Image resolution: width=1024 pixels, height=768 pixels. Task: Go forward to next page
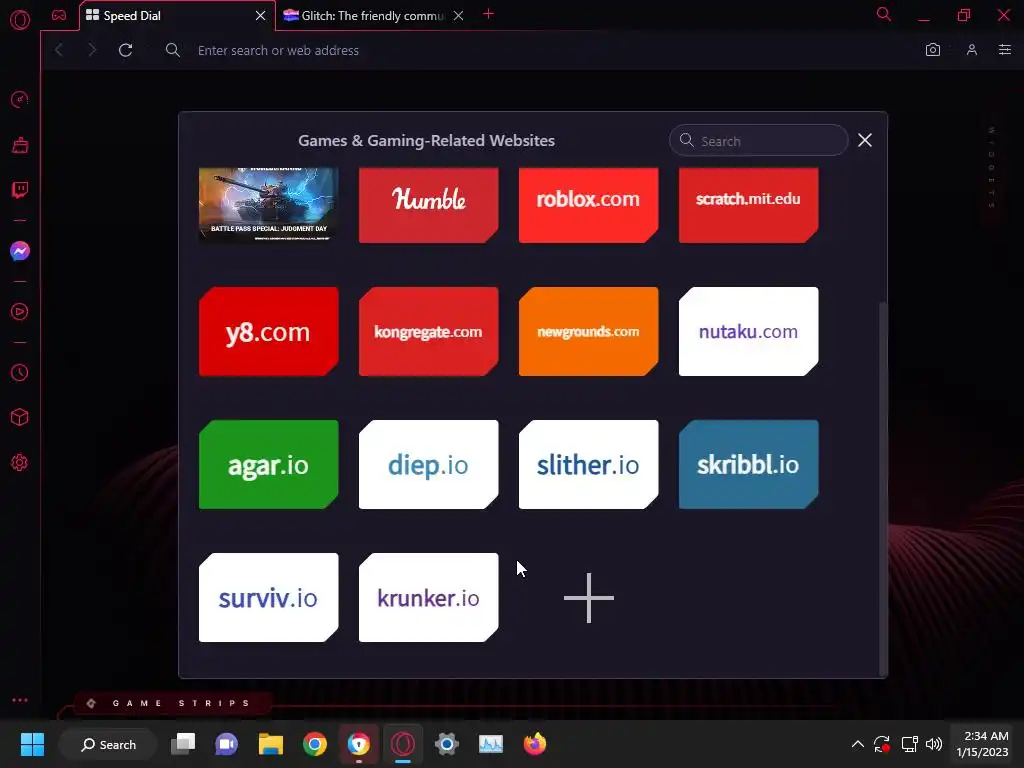91,50
